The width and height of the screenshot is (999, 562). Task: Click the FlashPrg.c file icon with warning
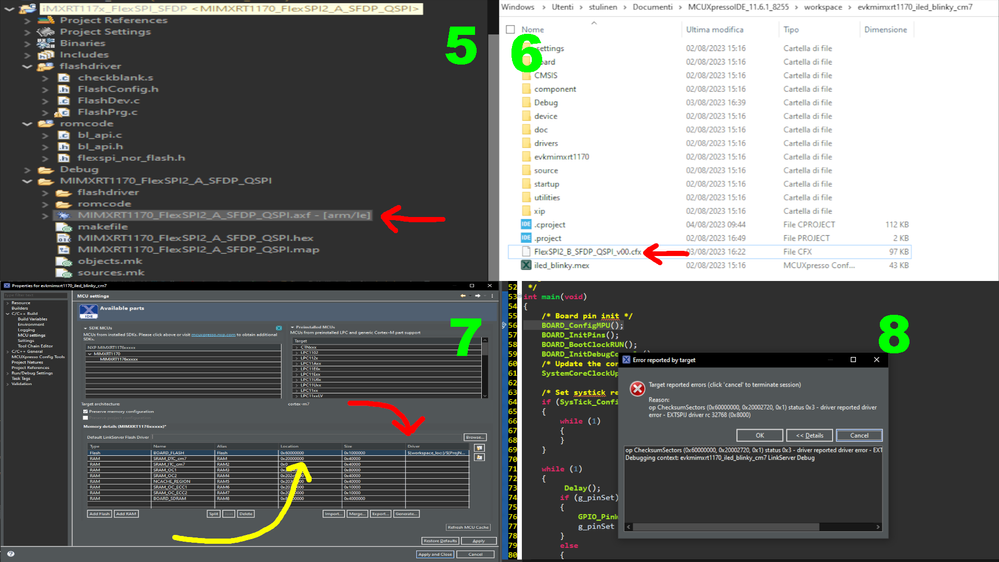point(63,112)
